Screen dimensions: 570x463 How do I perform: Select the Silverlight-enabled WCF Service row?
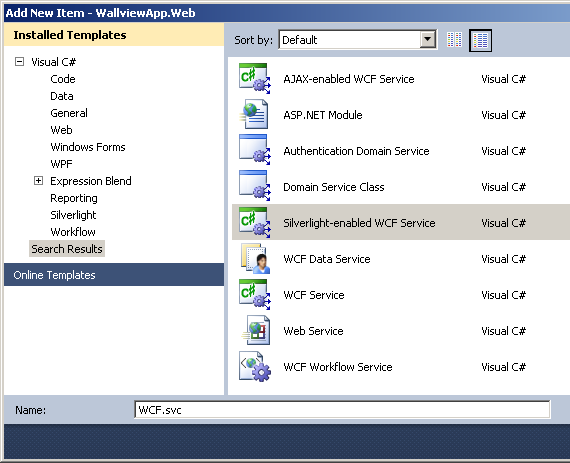click(401, 222)
